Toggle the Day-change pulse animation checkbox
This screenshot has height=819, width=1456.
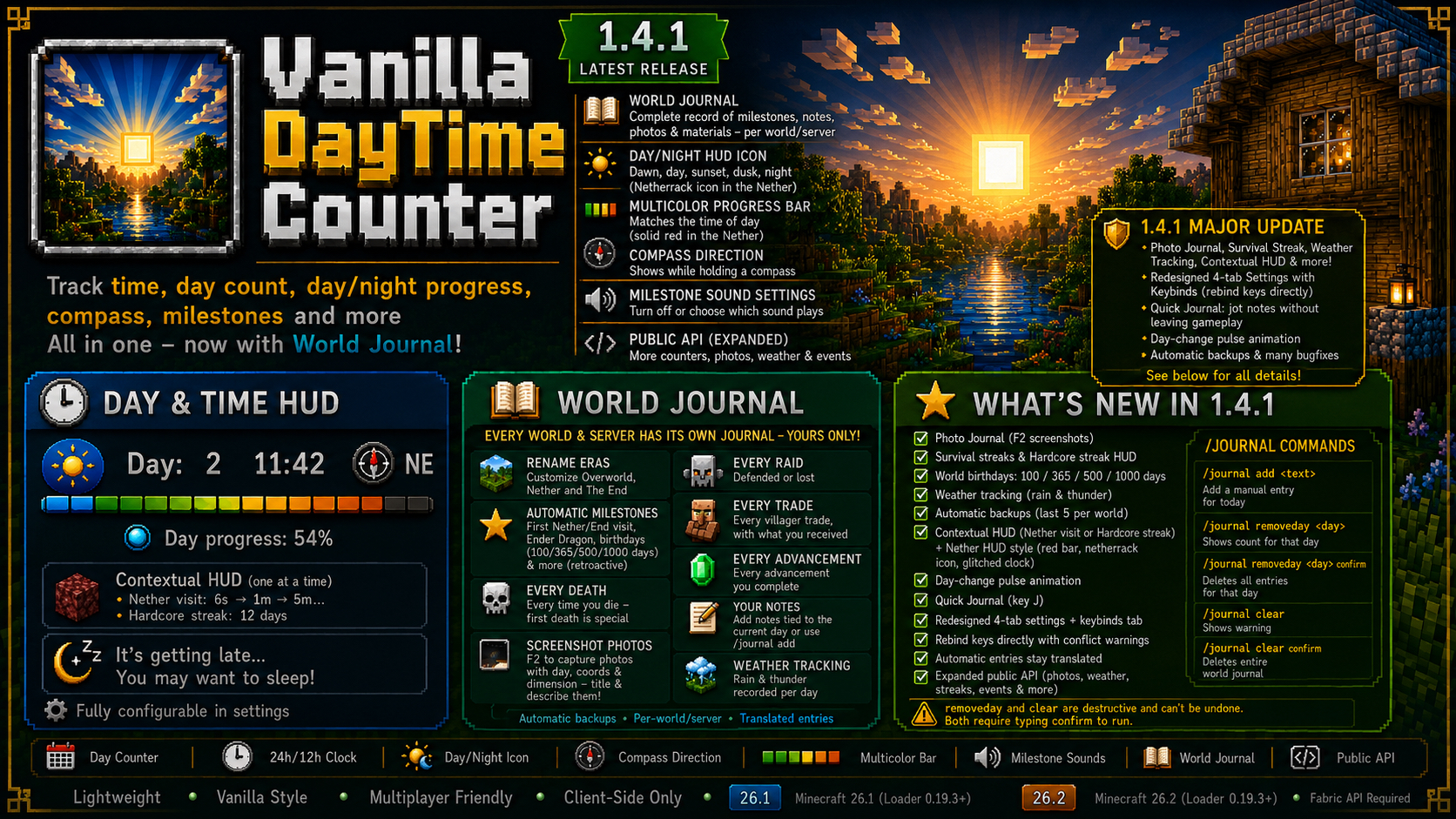click(x=920, y=580)
